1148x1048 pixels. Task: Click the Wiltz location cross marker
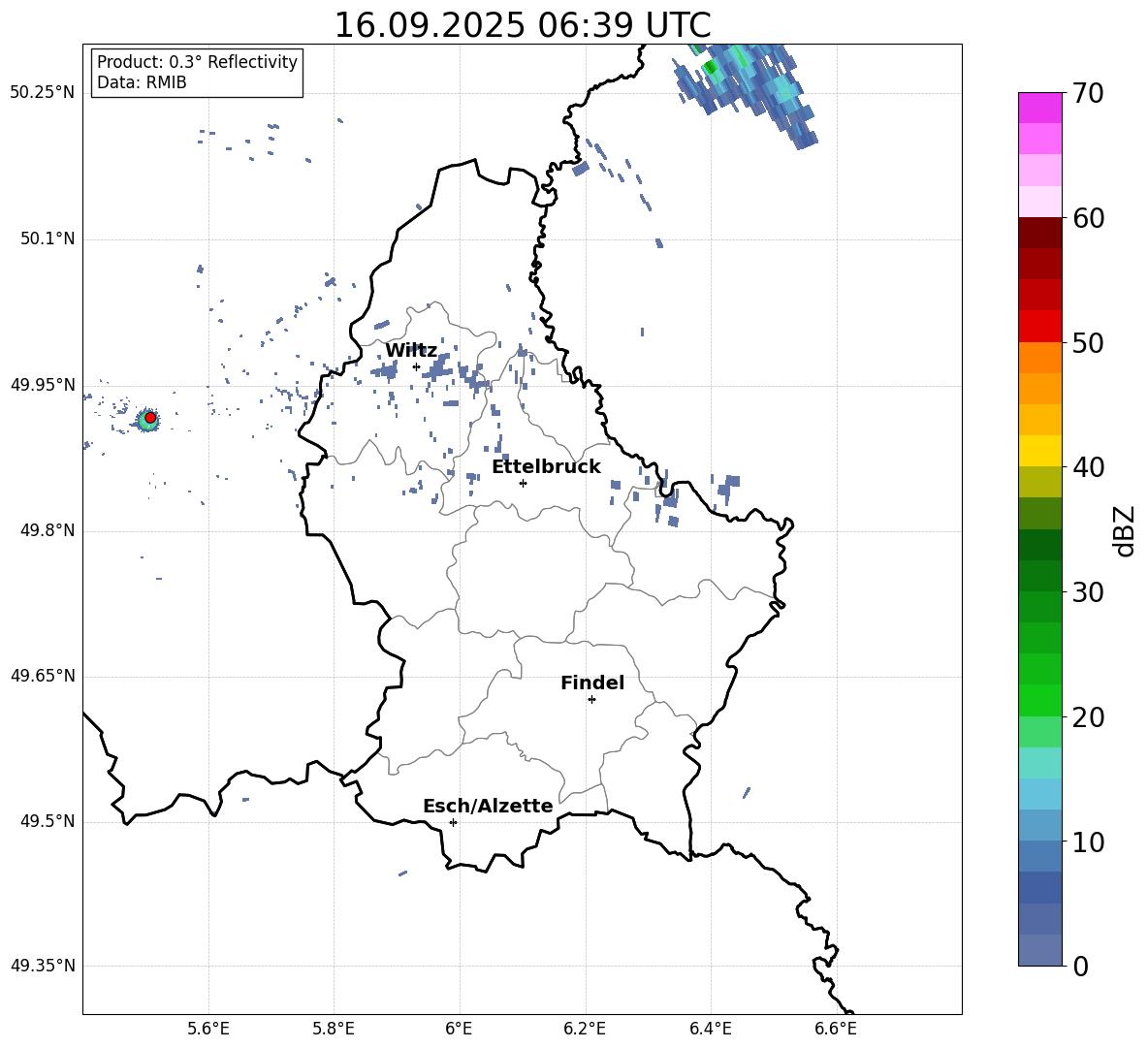point(416,366)
